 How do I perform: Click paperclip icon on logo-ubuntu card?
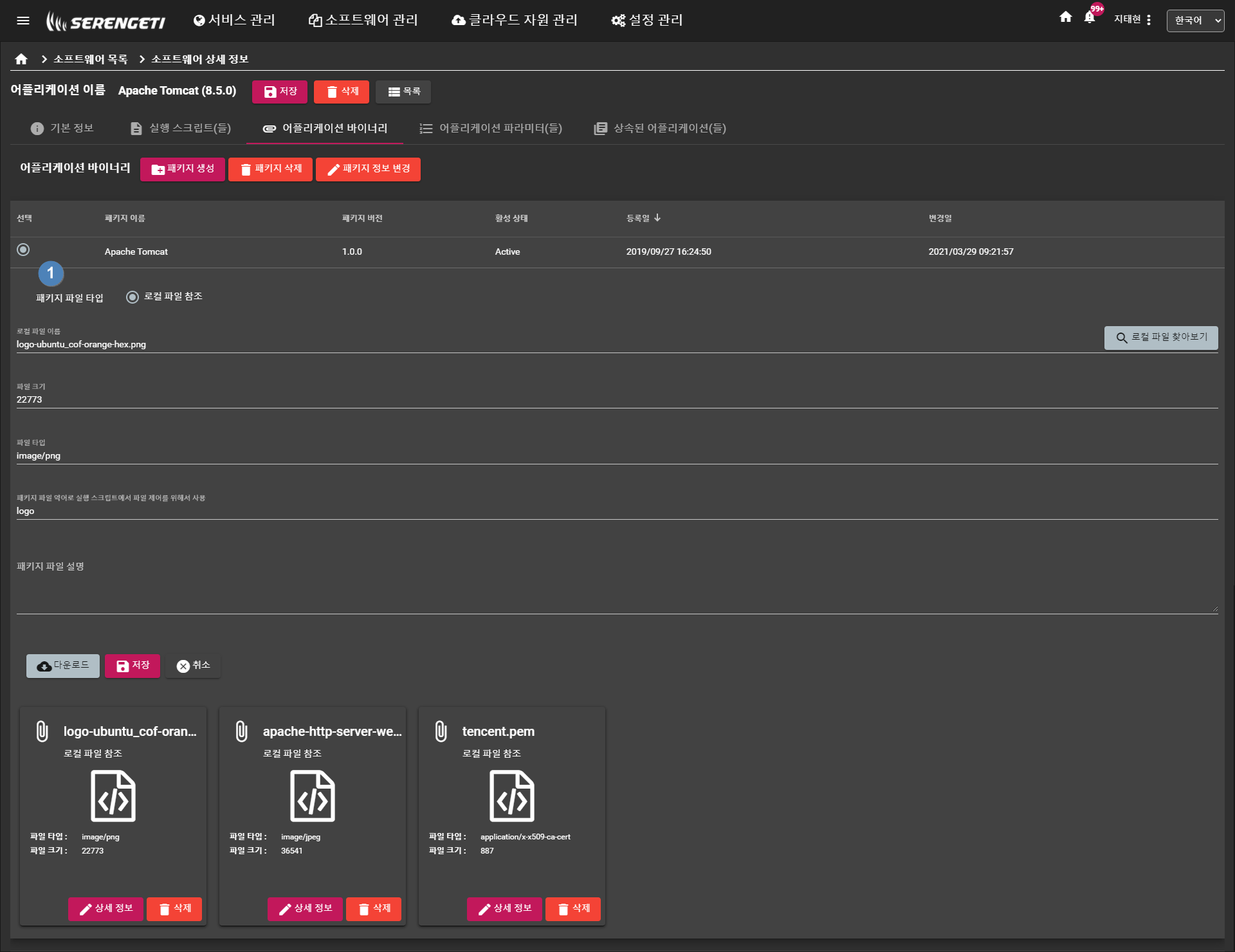tap(42, 731)
